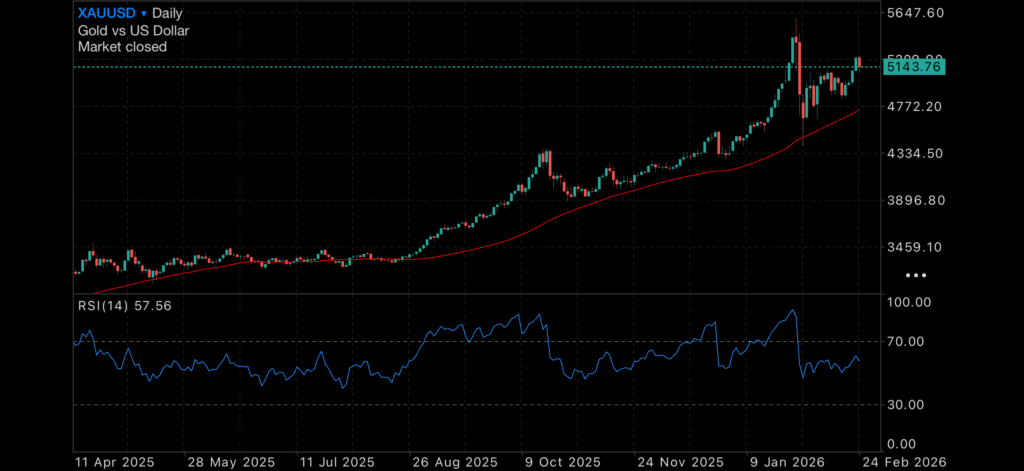Select the 3896.80 price axis label
This screenshot has width=1024, height=471.
click(916, 201)
